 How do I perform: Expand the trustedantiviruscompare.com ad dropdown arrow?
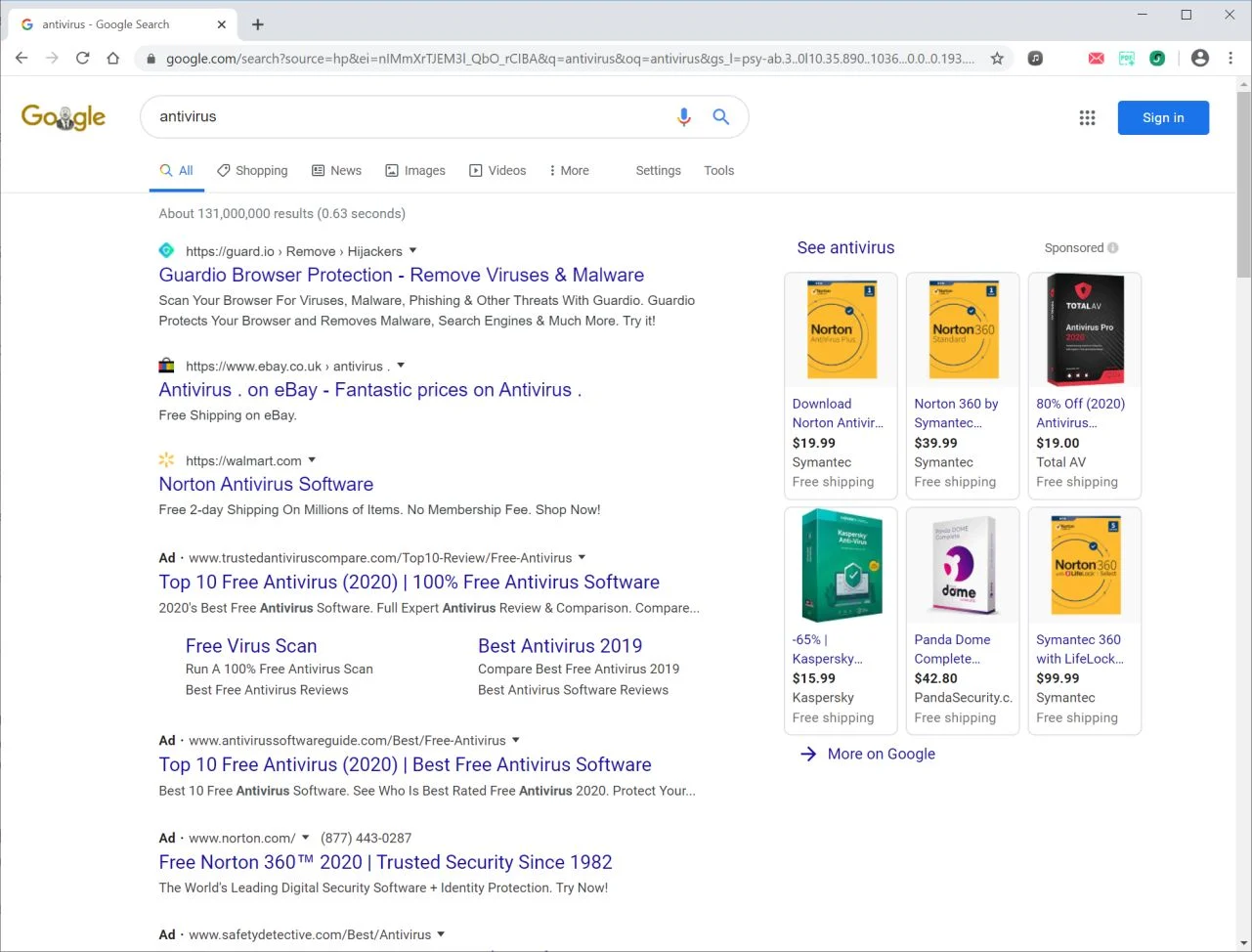click(x=582, y=557)
